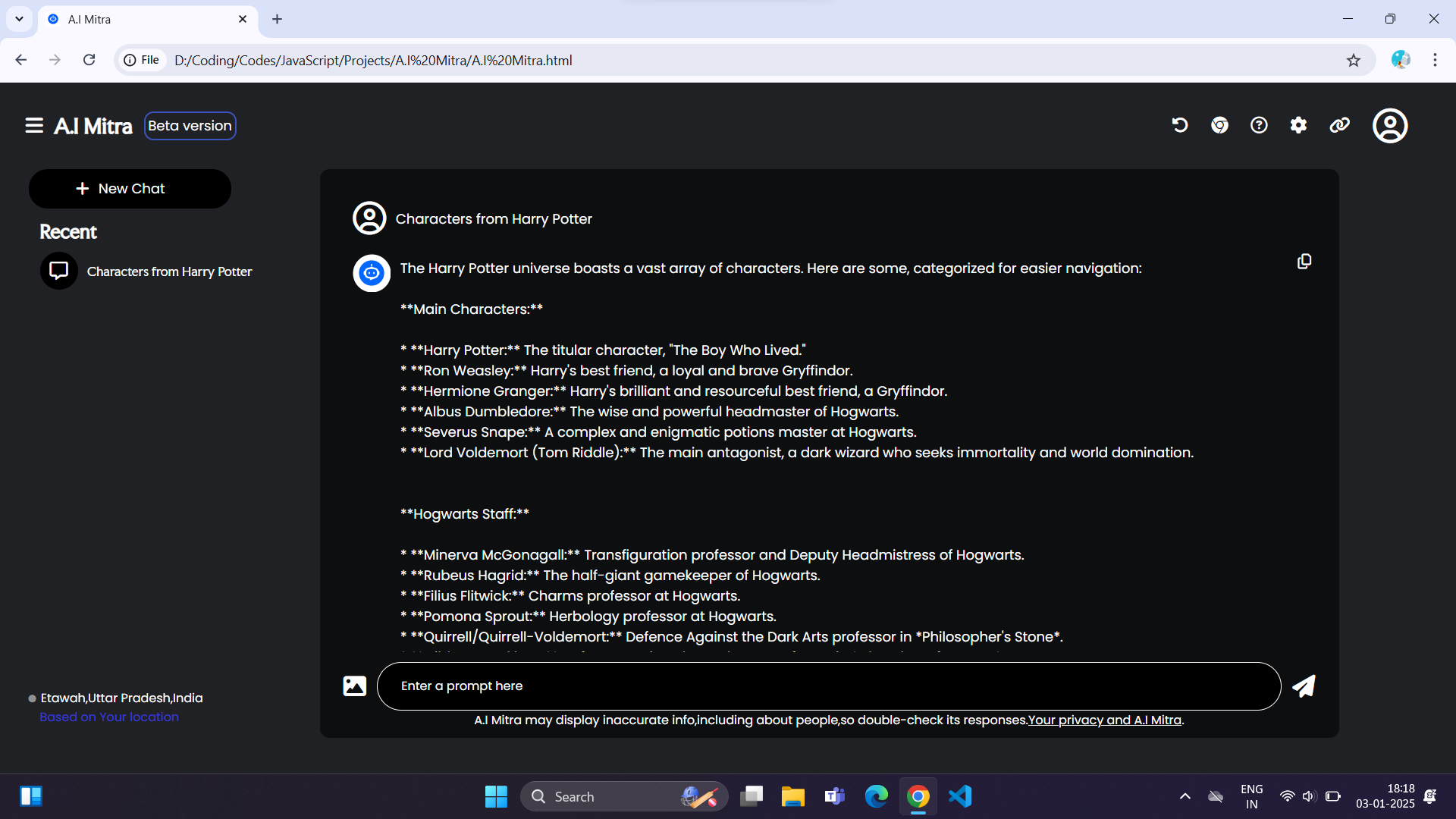Screen dimensions: 1456x819
Task: Click the Beta version badge
Action: point(190,126)
